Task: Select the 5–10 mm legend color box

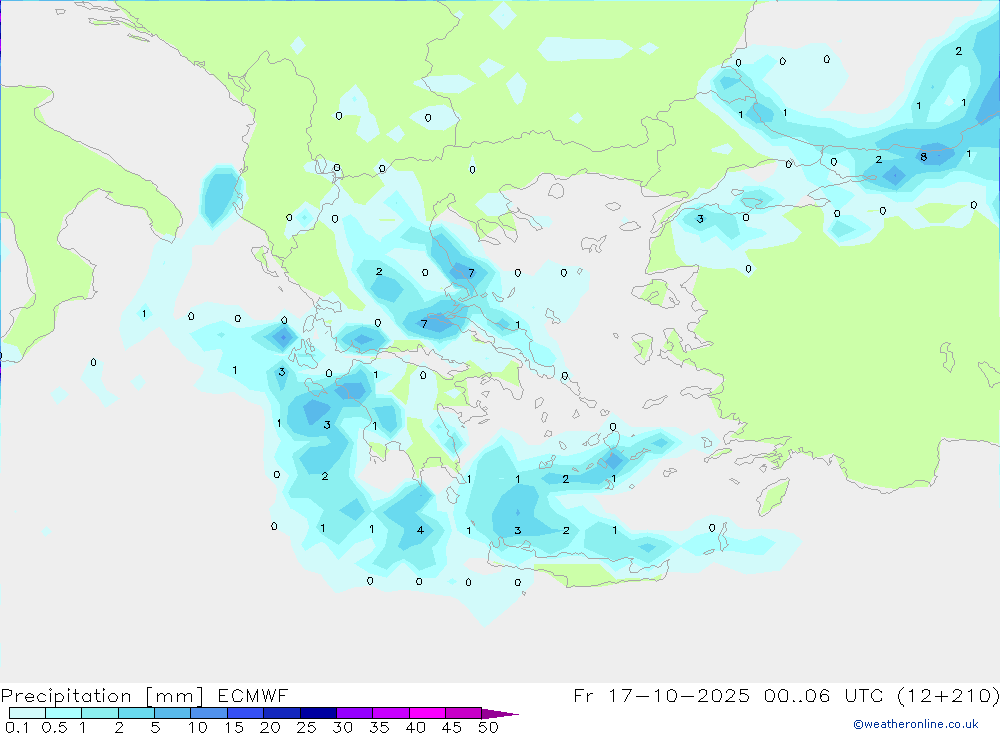Action: 173,713
